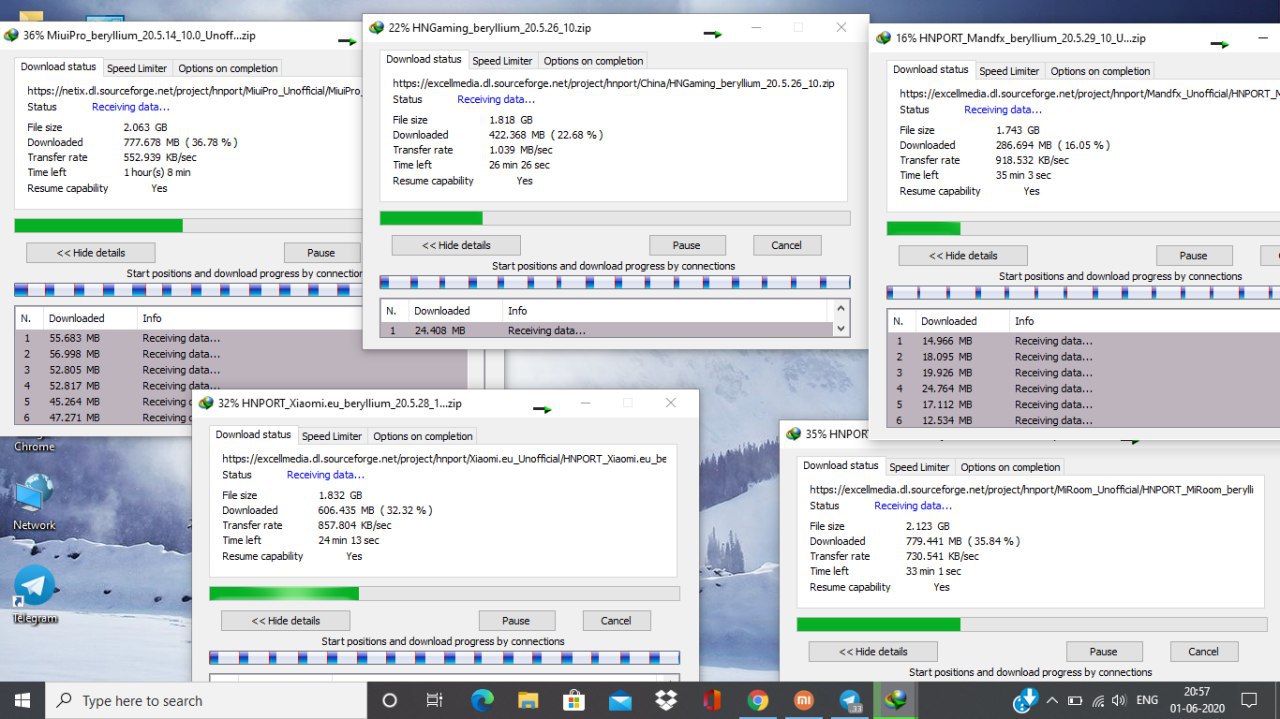This screenshot has height=719, width=1280.
Task: Cancel the MiRoom download
Action: (x=1204, y=651)
